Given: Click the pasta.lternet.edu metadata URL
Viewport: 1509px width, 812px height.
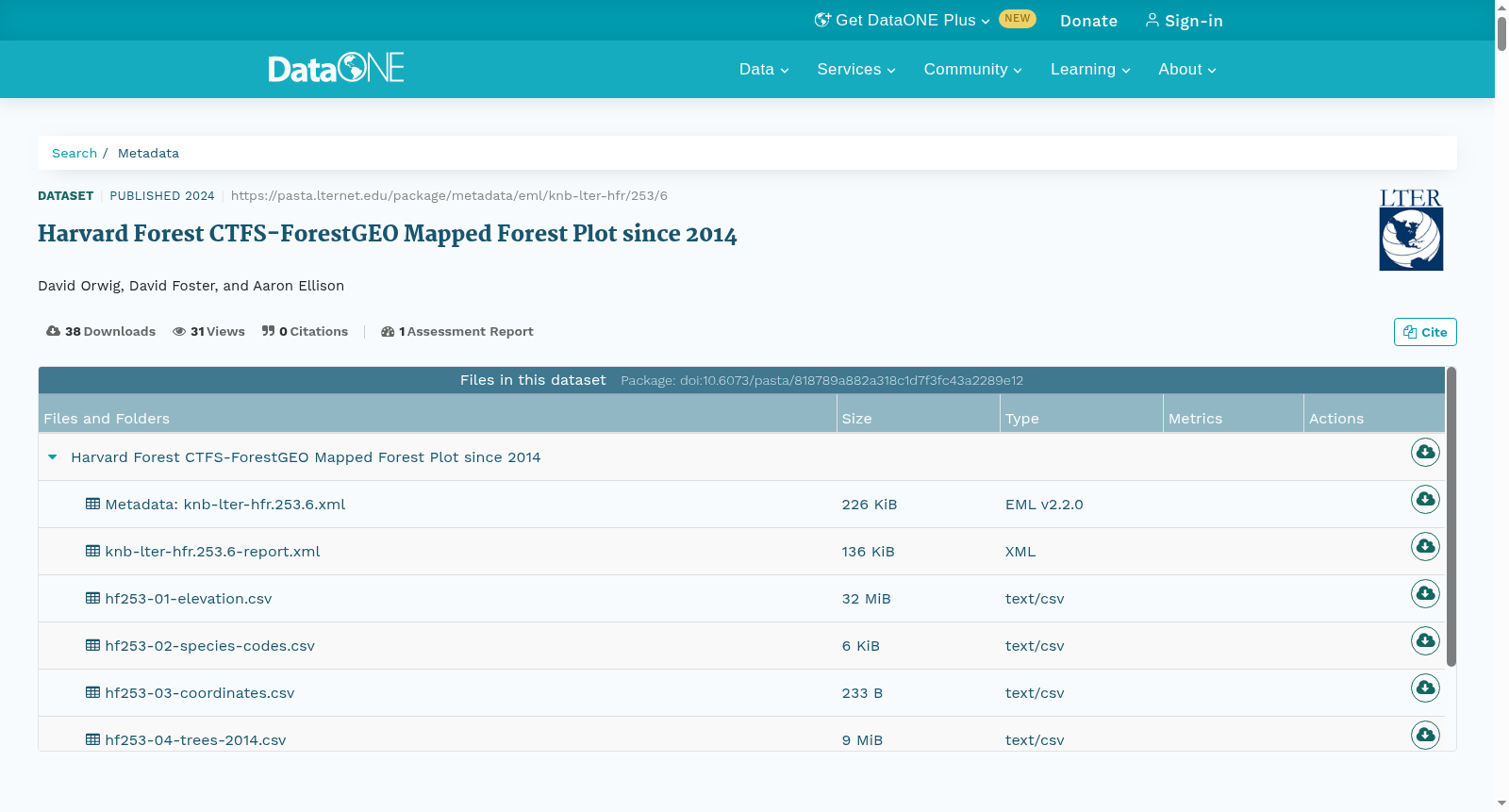Looking at the screenshot, I should [x=449, y=196].
